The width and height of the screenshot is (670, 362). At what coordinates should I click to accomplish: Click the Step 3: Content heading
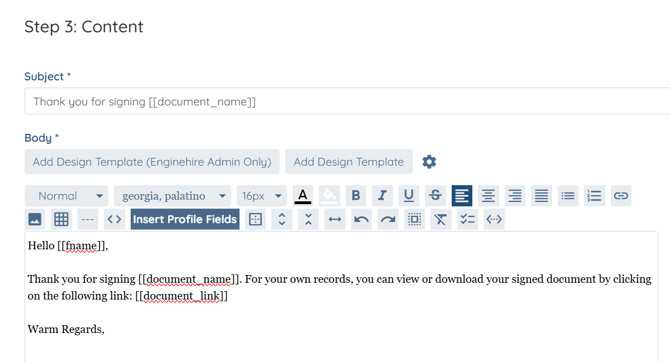(84, 26)
